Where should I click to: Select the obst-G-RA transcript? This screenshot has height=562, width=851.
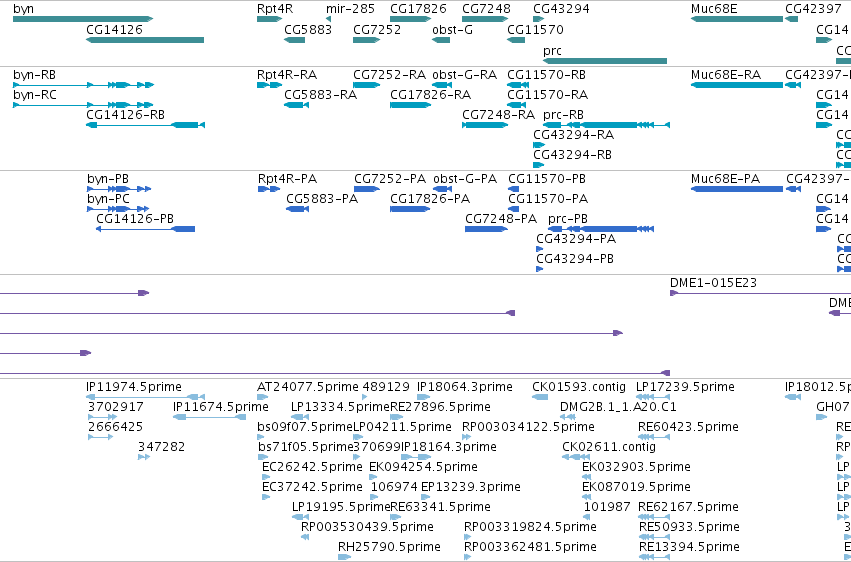click(442, 85)
